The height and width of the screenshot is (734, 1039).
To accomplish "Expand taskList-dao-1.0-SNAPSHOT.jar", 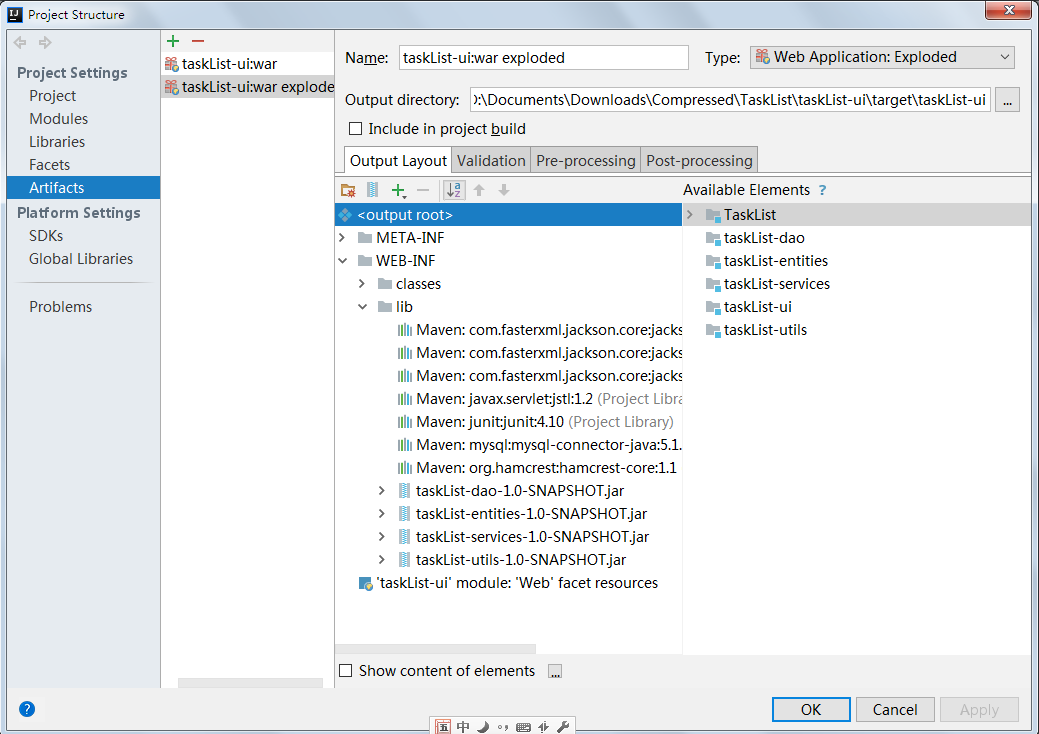I will pos(382,491).
